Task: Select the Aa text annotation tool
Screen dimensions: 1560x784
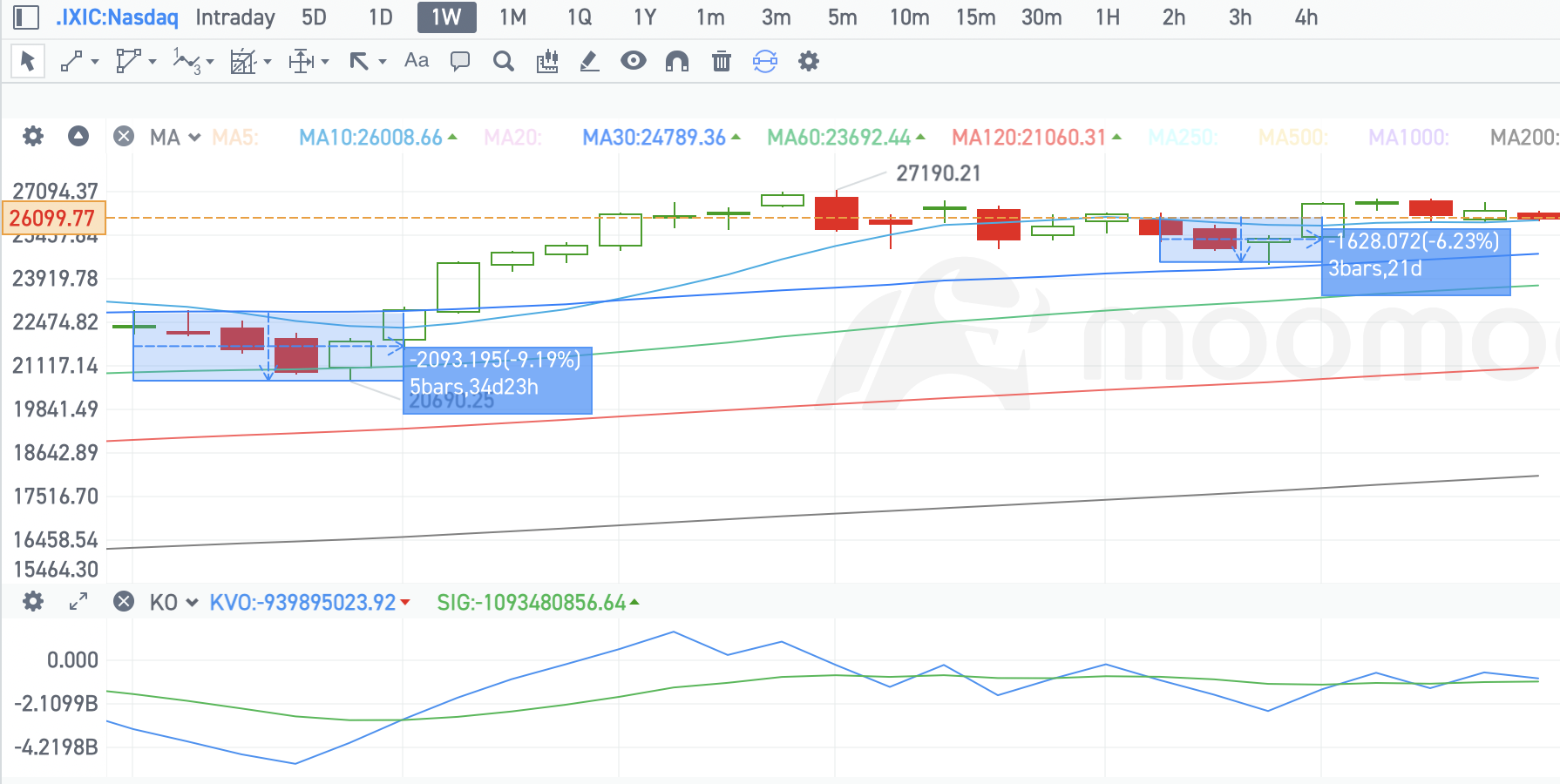Action: point(417,61)
